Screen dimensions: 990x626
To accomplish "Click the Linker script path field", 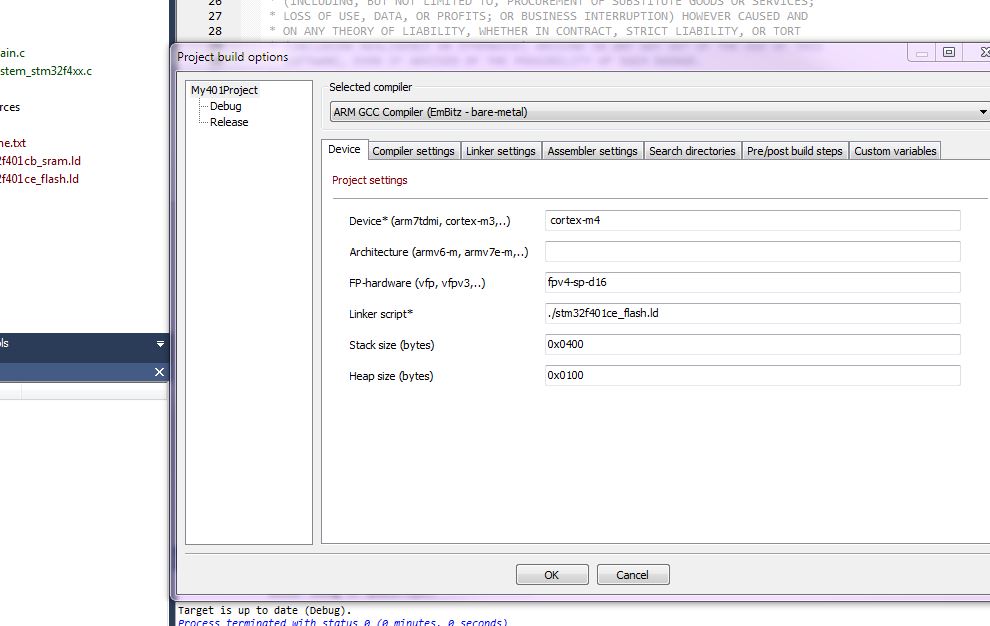I will coord(752,314).
